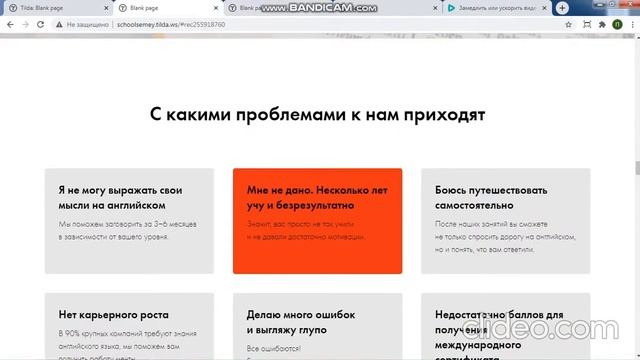Click text 'Мы поможем заговорить за 3-6 месяцев'
This screenshot has width=640, height=360.
point(128,224)
